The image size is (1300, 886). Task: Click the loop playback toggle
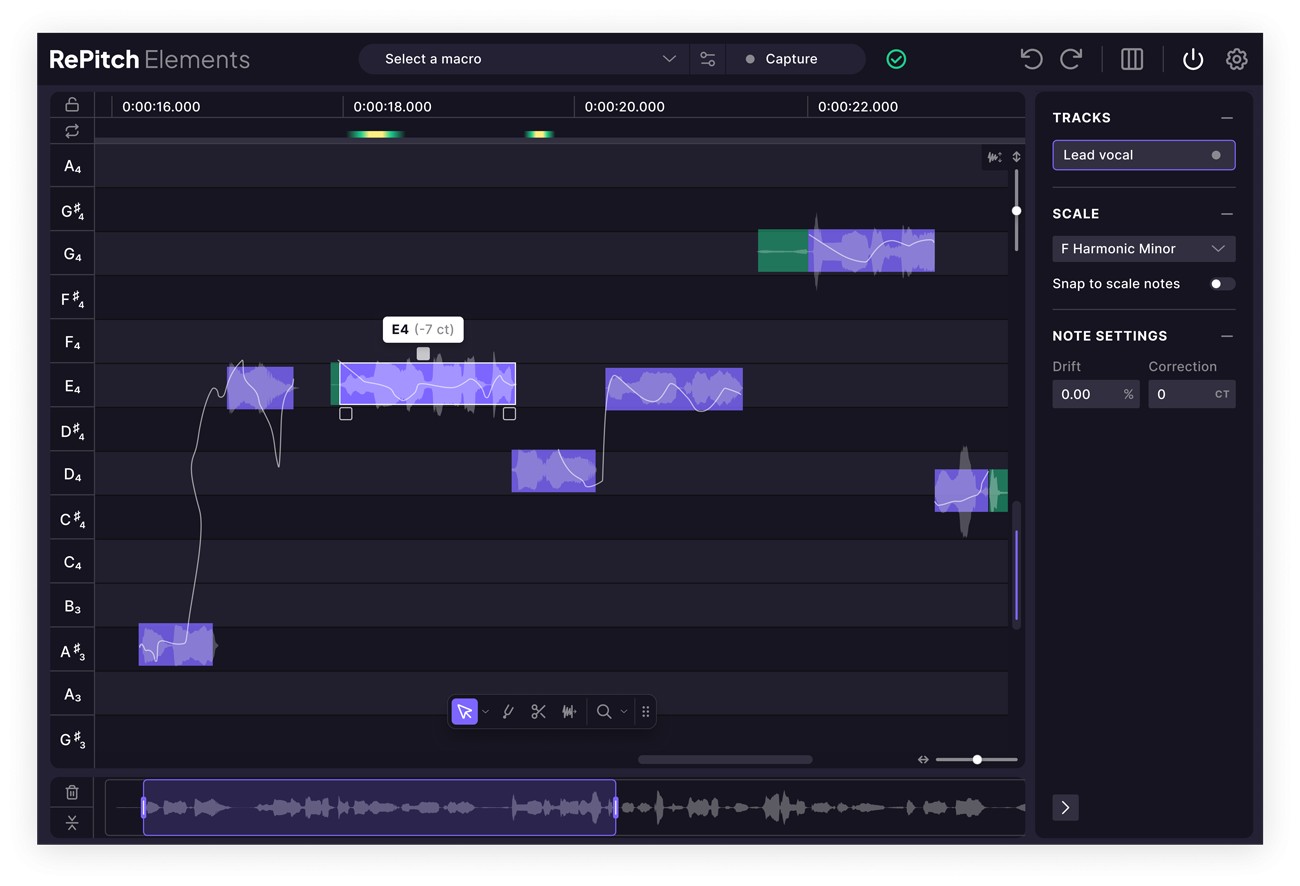pos(71,131)
